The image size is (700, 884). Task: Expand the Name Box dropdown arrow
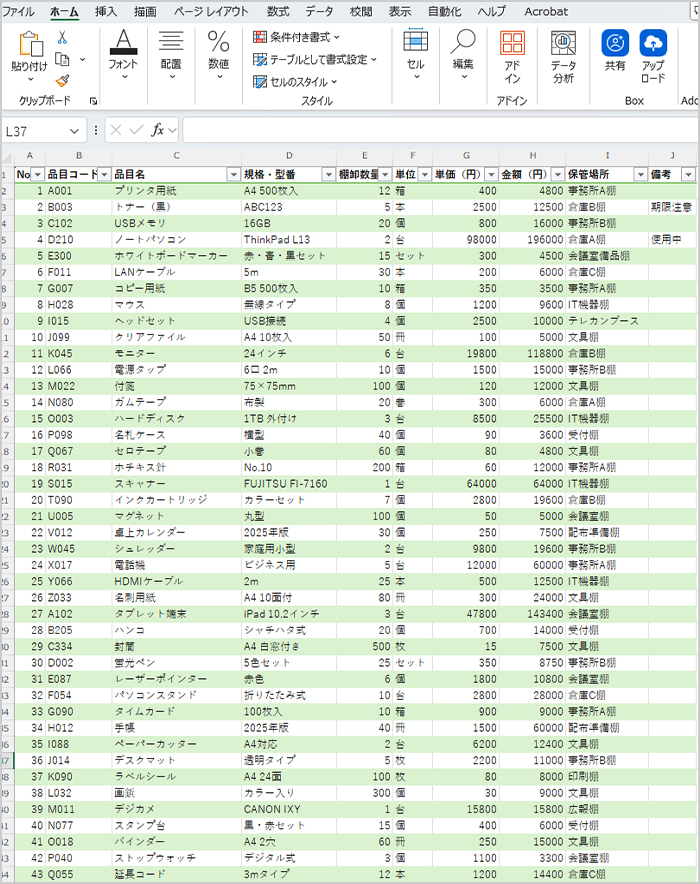(x=74, y=131)
